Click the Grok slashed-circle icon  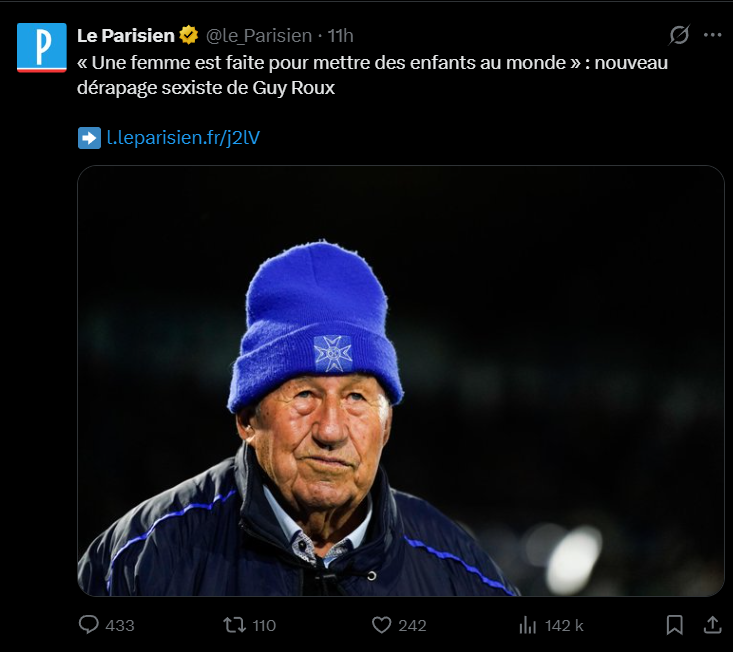[679, 35]
